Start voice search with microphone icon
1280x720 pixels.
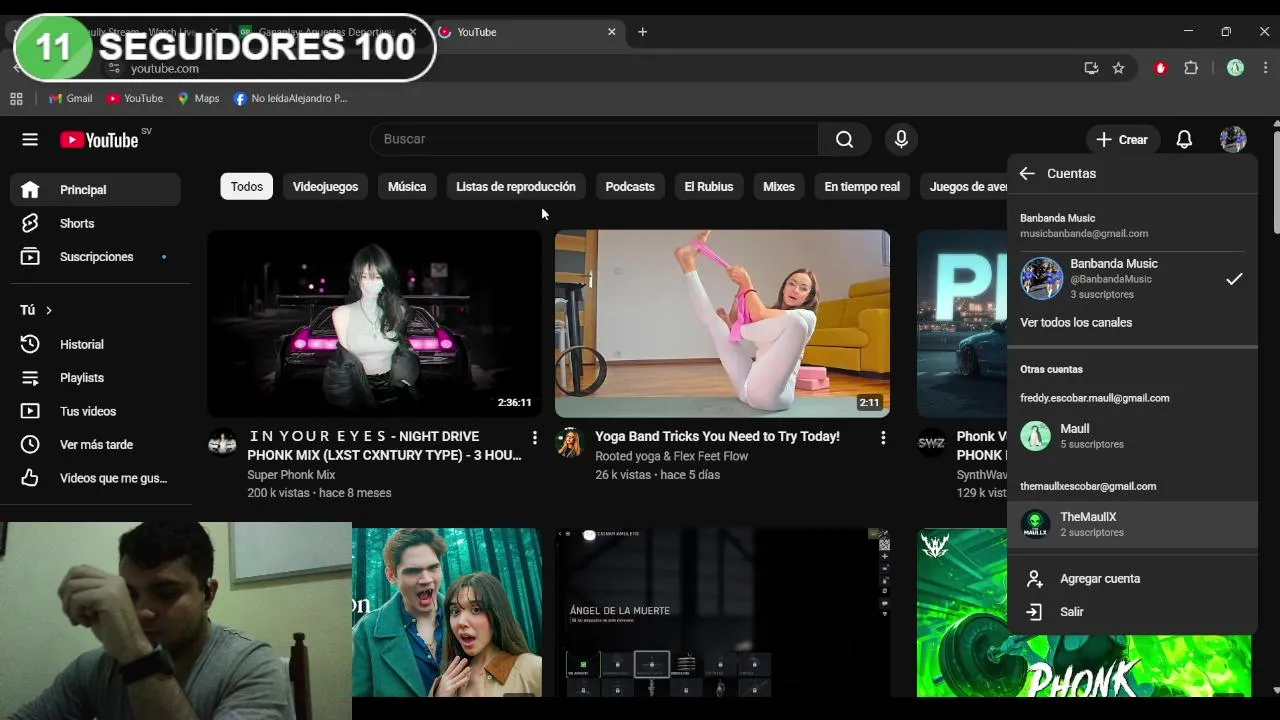click(901, 140)
